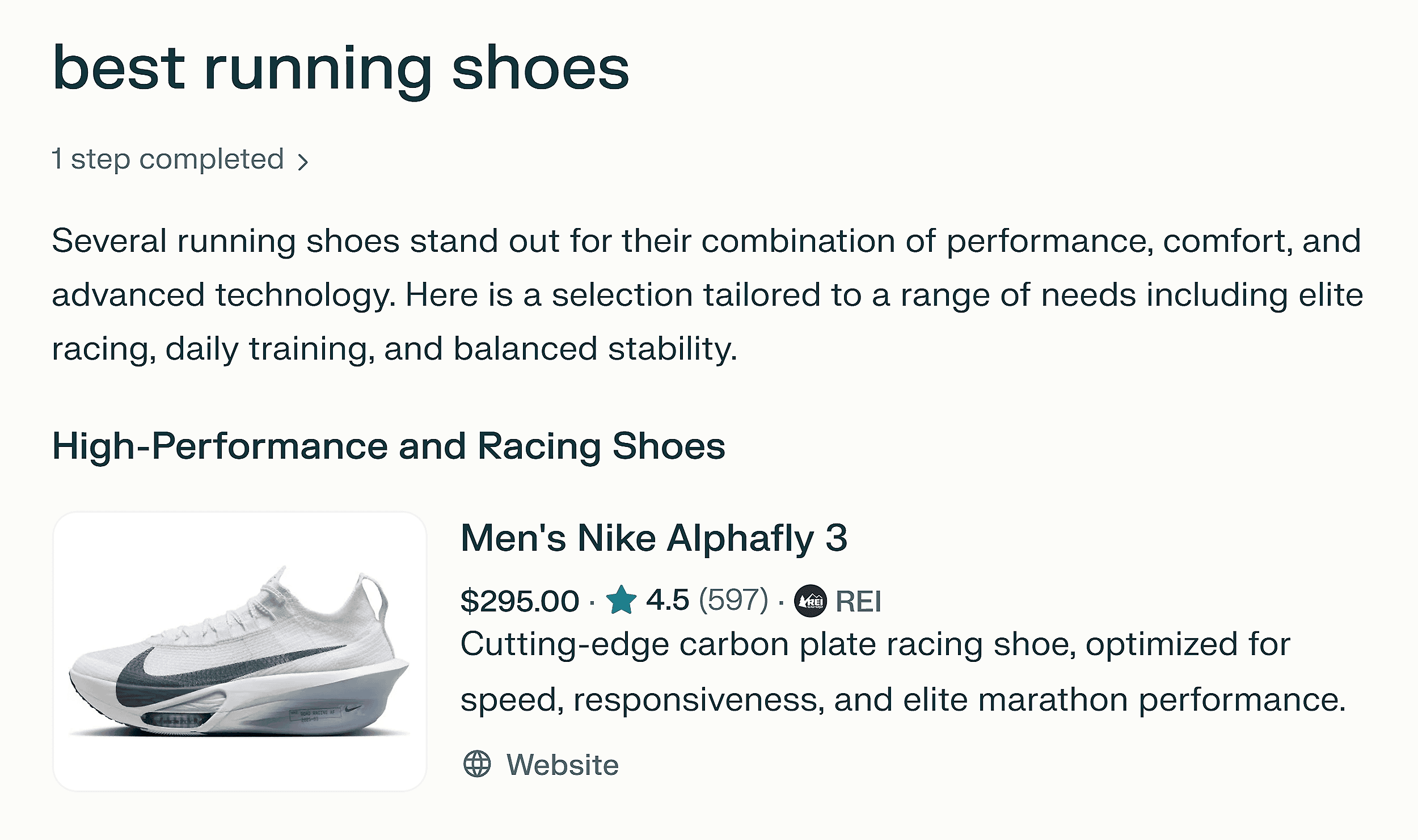Open the website via the globe symbol
Screen dimensions: 1418x840
click(478, 765)
